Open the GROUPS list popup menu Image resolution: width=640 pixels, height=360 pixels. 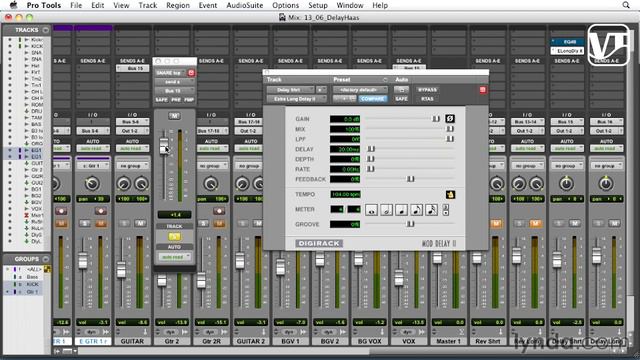(46, 259)
